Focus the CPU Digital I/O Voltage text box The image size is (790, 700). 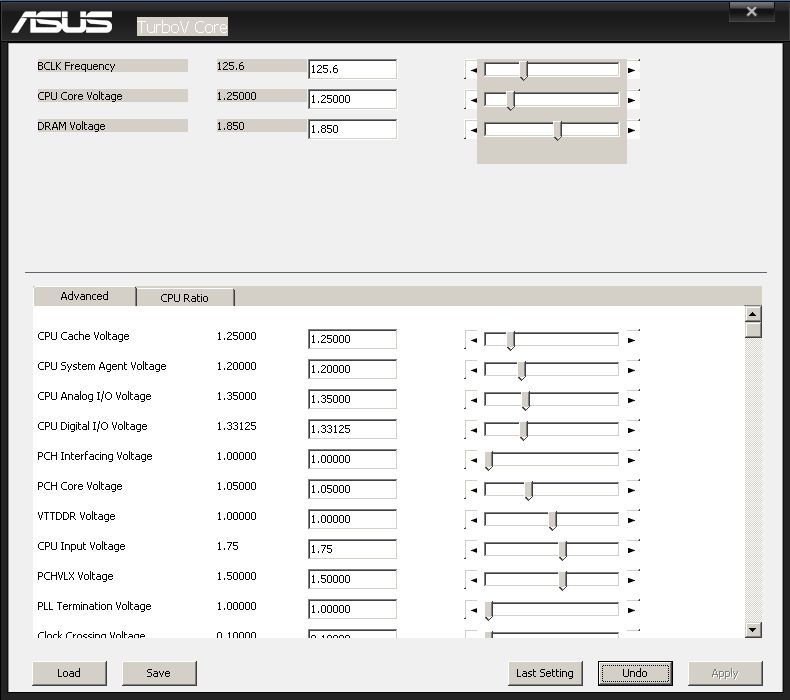tap(352, 429)
